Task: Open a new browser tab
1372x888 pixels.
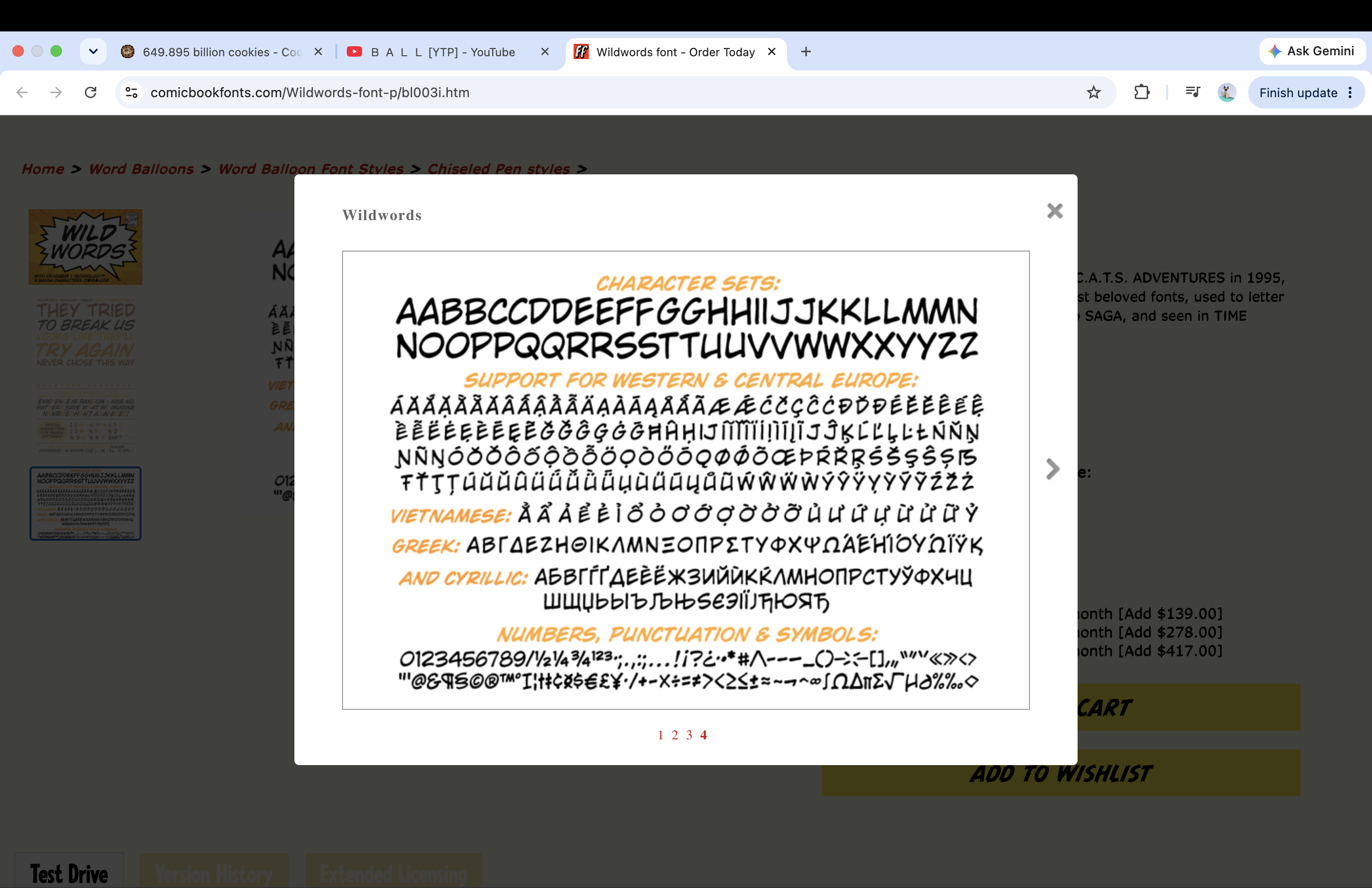Action: (x=806, y=52)
